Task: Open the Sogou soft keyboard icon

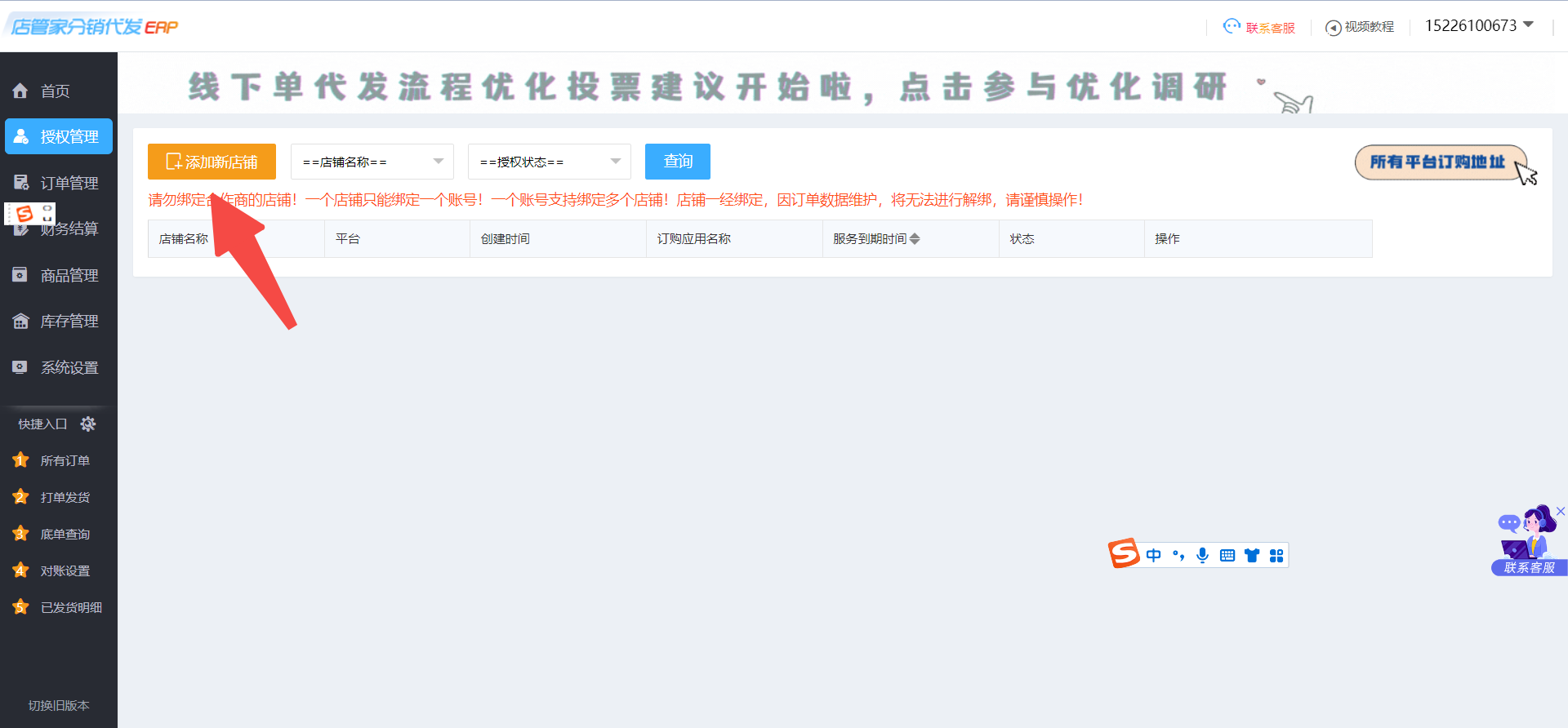Action: pyautogui.click(x=1227, y=556)
